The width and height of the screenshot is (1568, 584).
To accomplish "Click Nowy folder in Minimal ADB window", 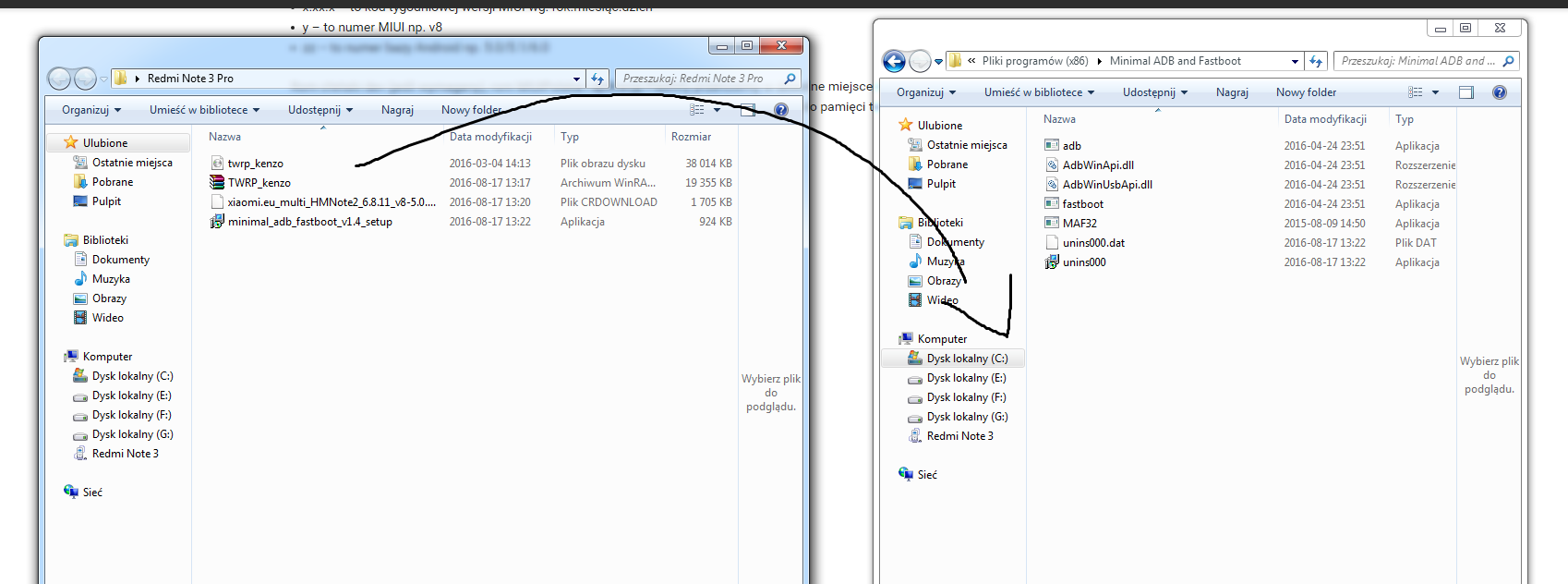I will pyautogui.click(x=1306, y=92).
